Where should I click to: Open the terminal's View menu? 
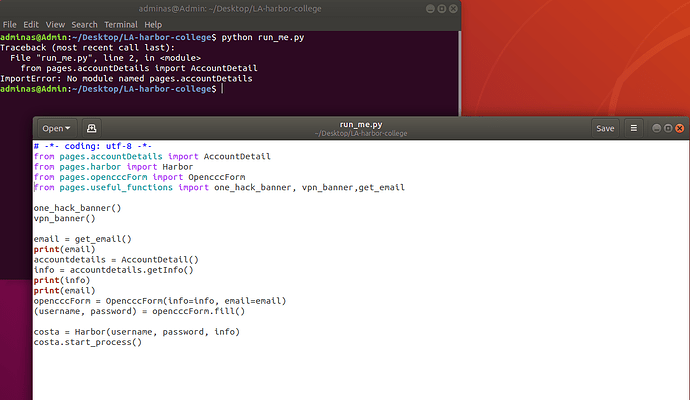[x=55, y=25]
